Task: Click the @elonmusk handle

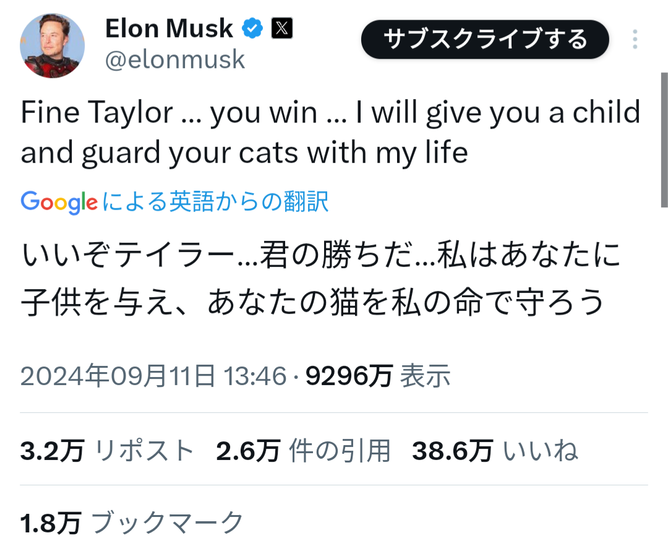Action: point(174,60)
